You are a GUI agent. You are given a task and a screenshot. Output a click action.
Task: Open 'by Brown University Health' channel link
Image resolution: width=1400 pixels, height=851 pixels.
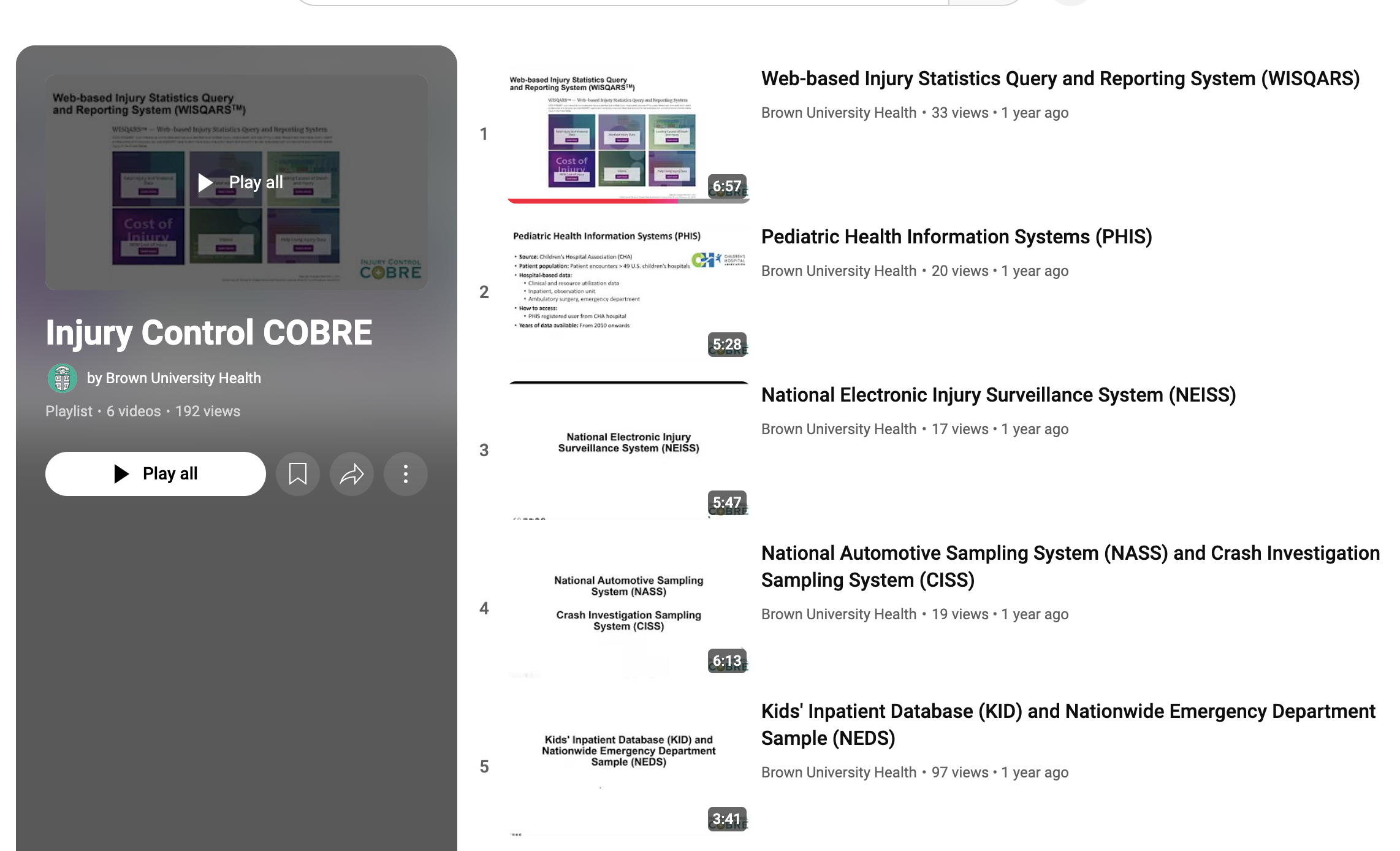174,378
